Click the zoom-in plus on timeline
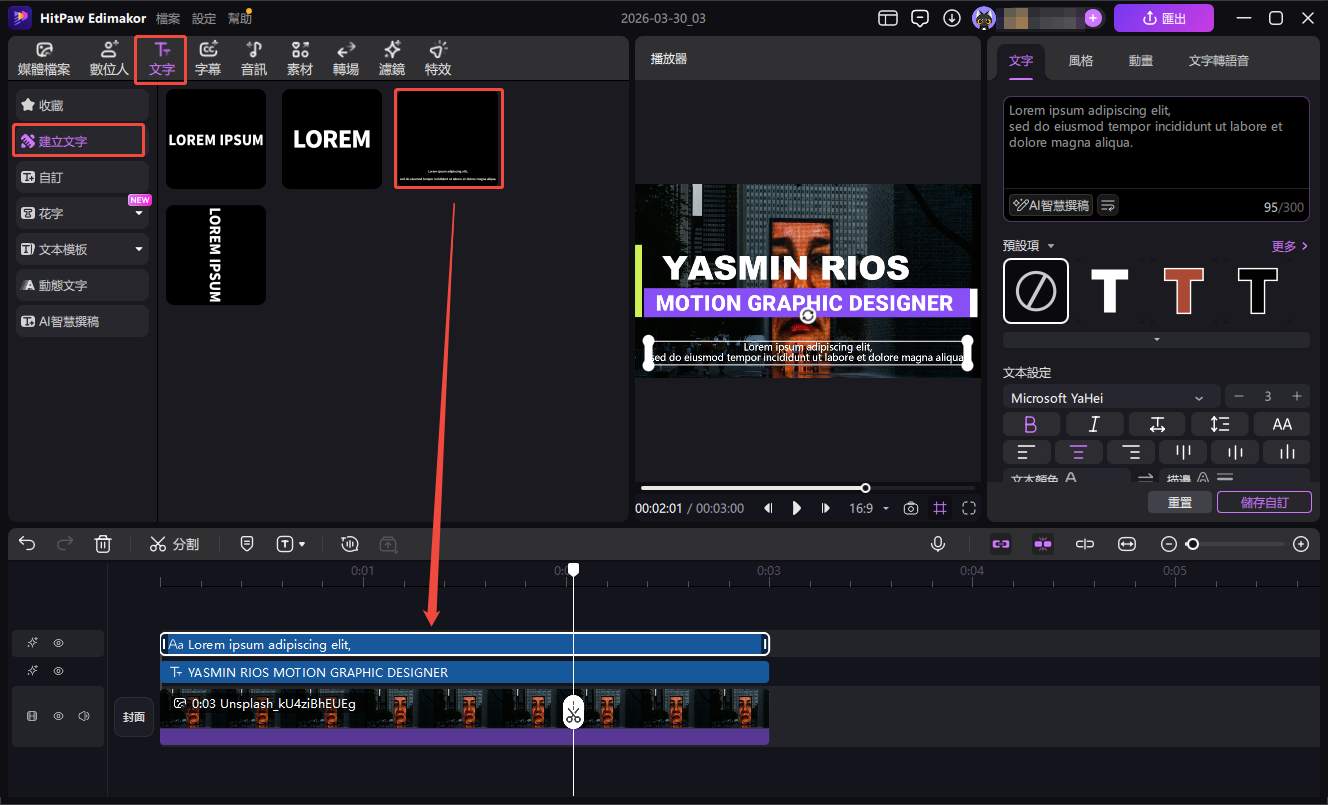This screenshot has height=805, width=1328. pos(1300,544)
